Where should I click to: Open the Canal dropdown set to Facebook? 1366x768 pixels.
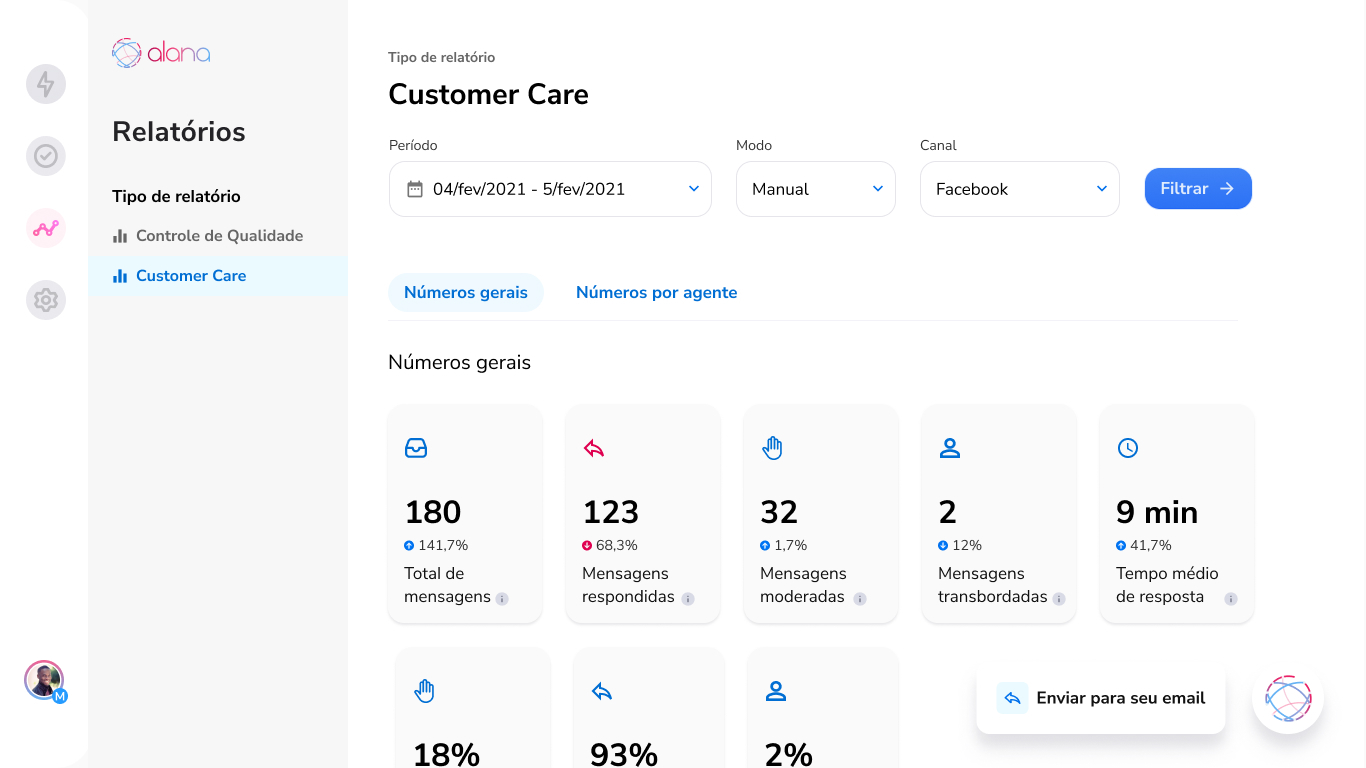tap(1019, 188)
